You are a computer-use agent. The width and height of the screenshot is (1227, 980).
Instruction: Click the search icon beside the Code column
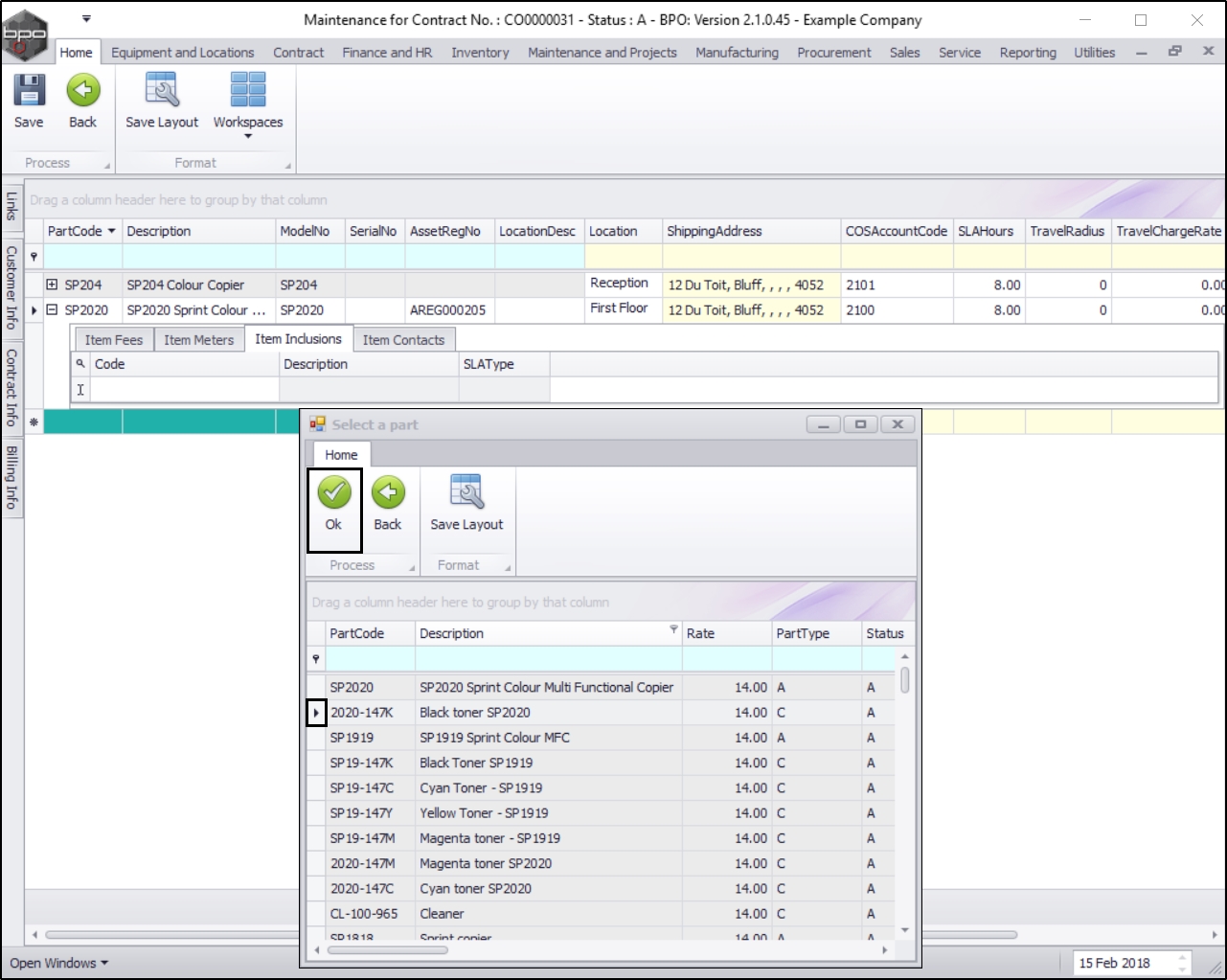tap(80, 364)
